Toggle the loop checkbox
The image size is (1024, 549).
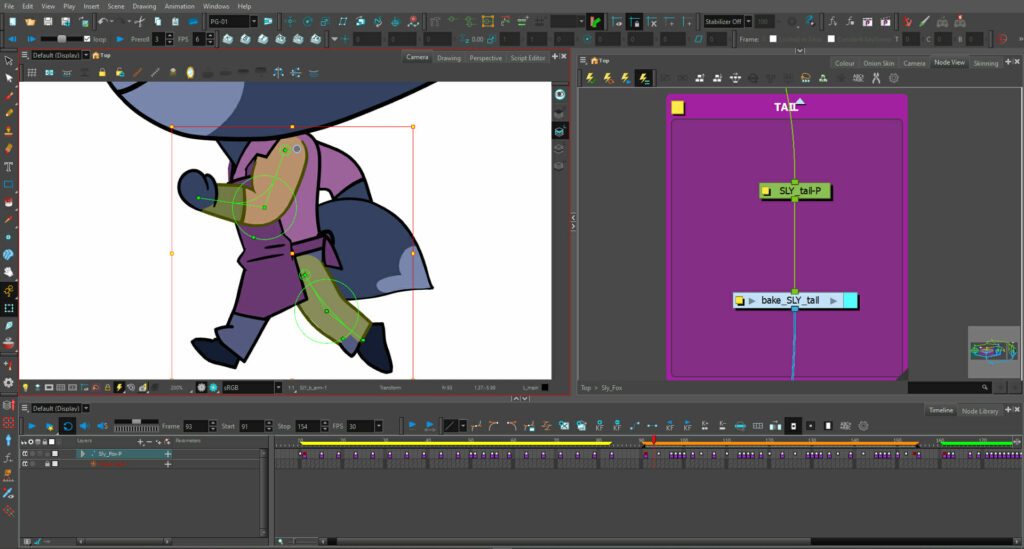[x=87, y=39]
